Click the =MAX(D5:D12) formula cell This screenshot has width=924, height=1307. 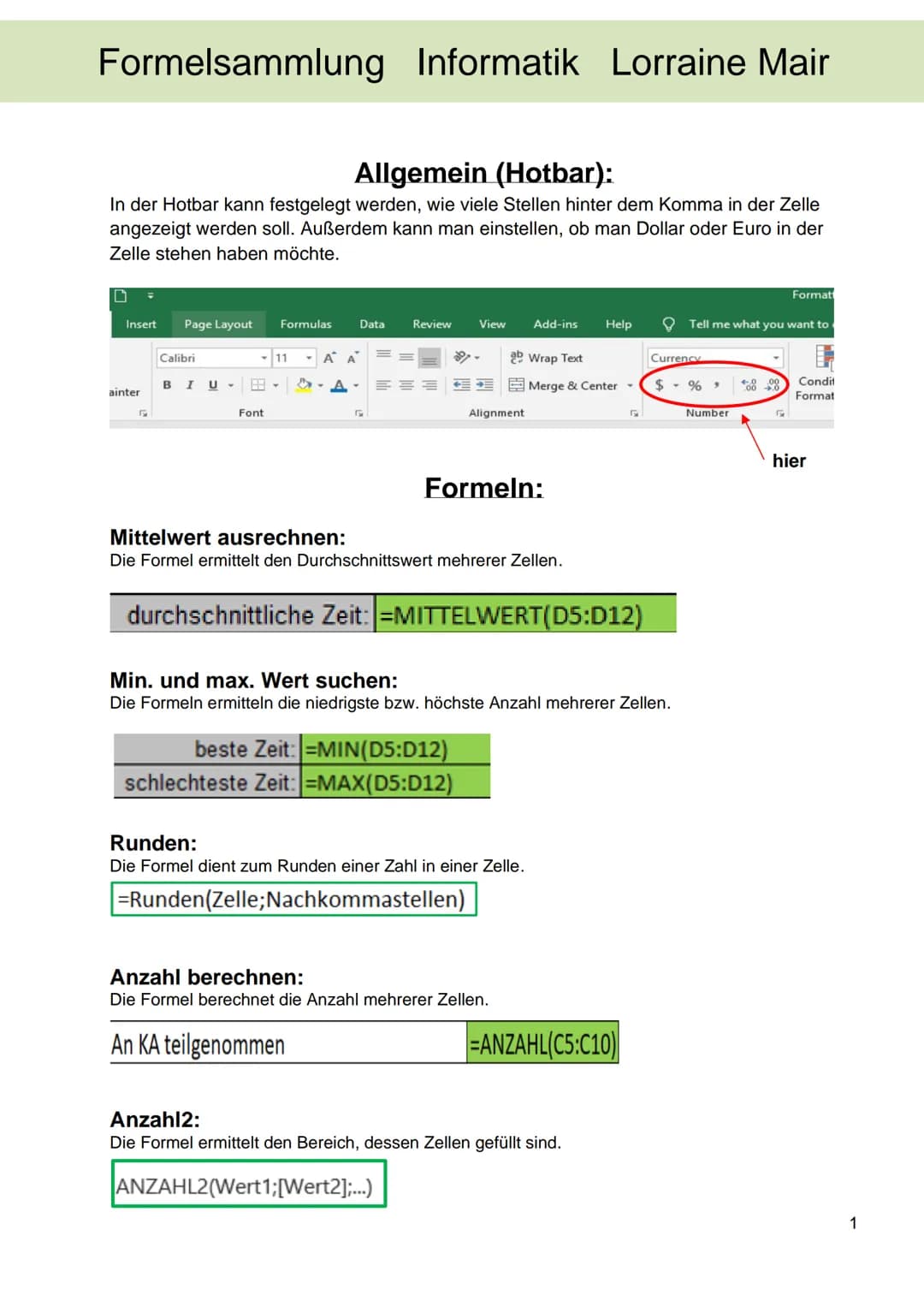395,782
